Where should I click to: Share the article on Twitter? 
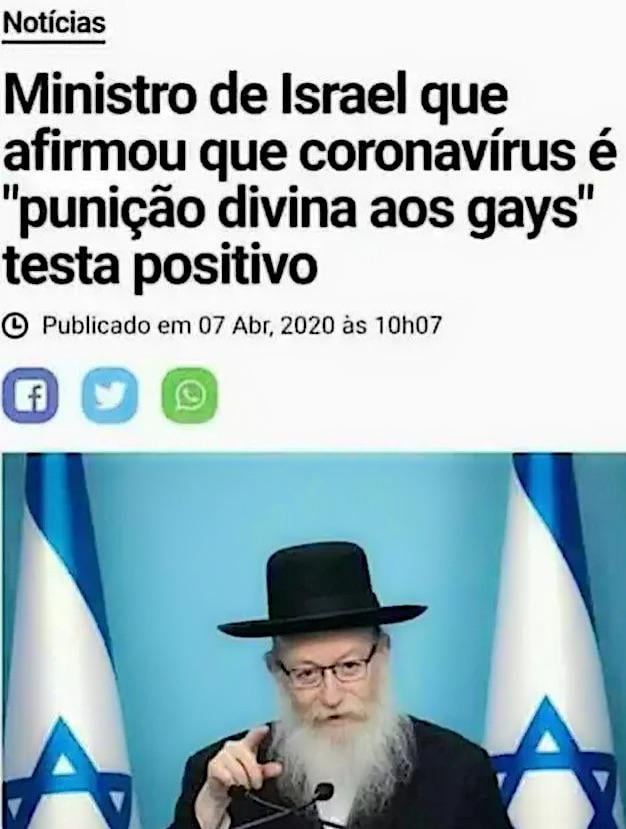point(110,395)
